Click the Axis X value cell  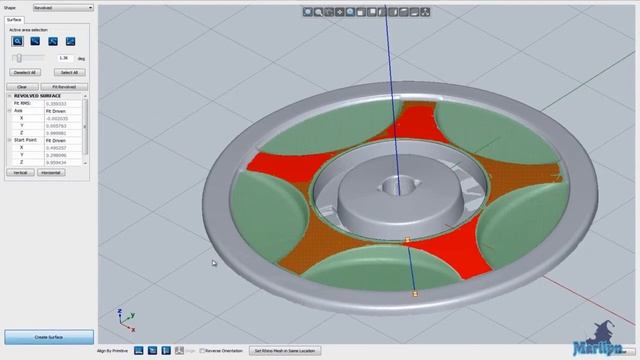point(63,118)
